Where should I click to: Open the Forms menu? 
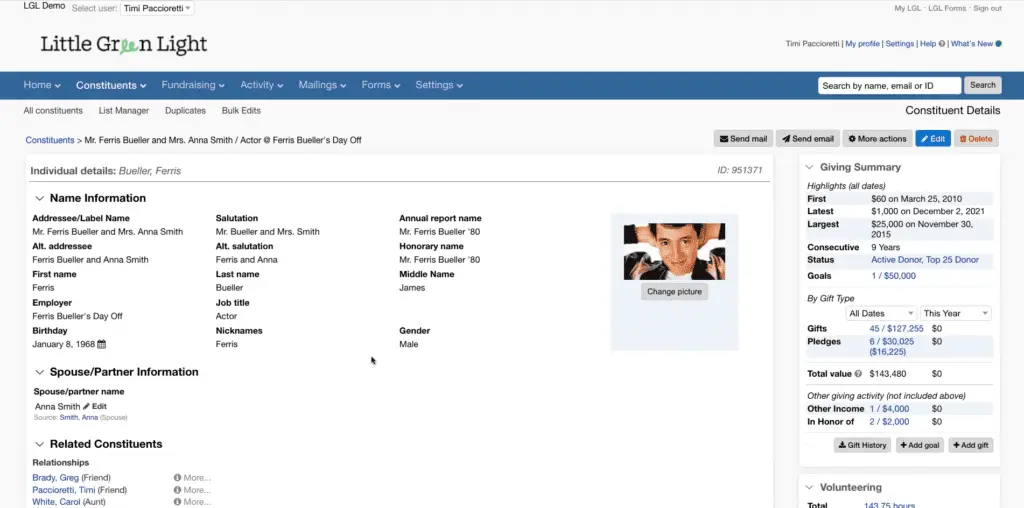tap(381, 85)
